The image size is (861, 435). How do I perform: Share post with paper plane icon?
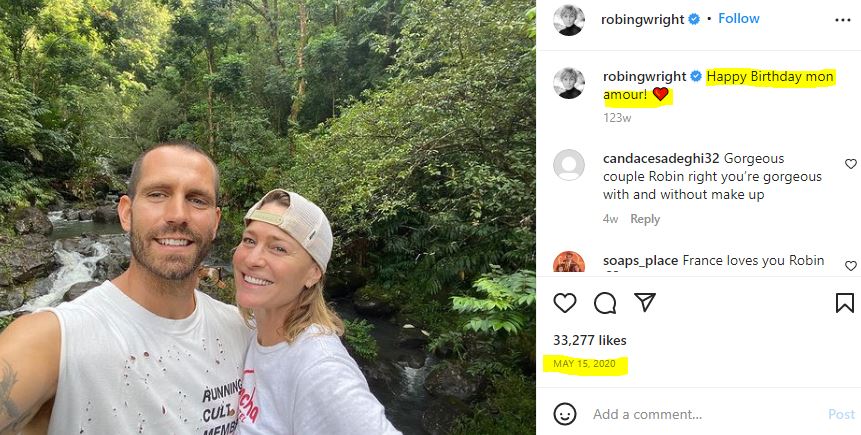tap(645, 302)
